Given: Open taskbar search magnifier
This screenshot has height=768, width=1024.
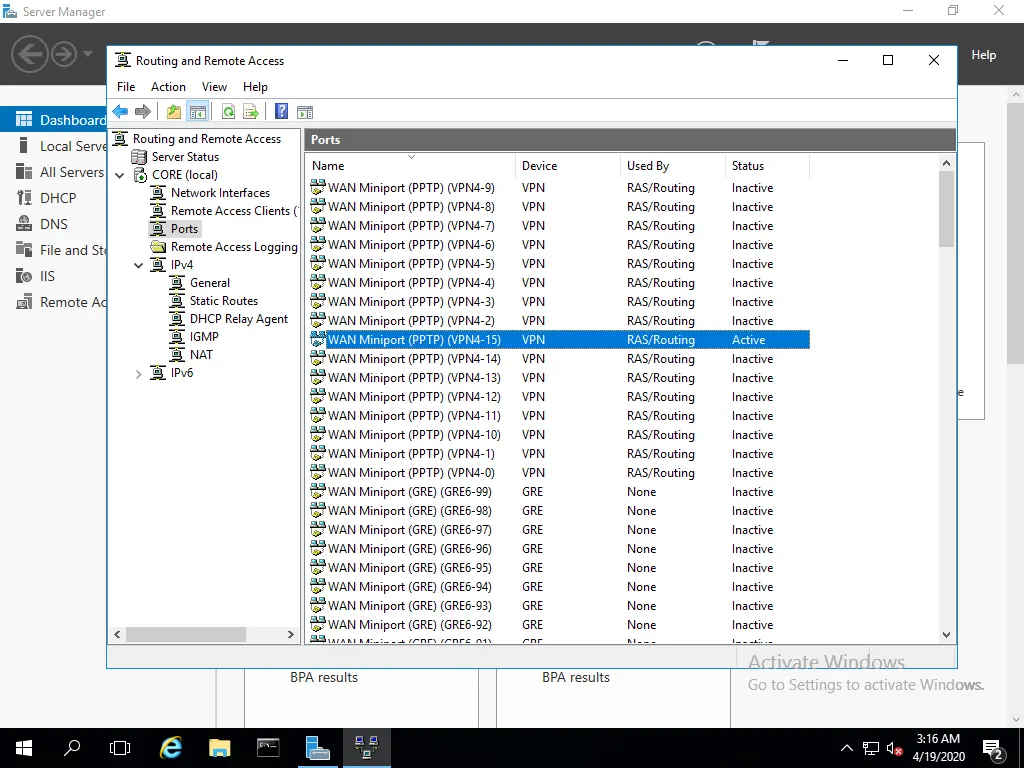Looking at the screenshot, I should [x=72, y=748].
